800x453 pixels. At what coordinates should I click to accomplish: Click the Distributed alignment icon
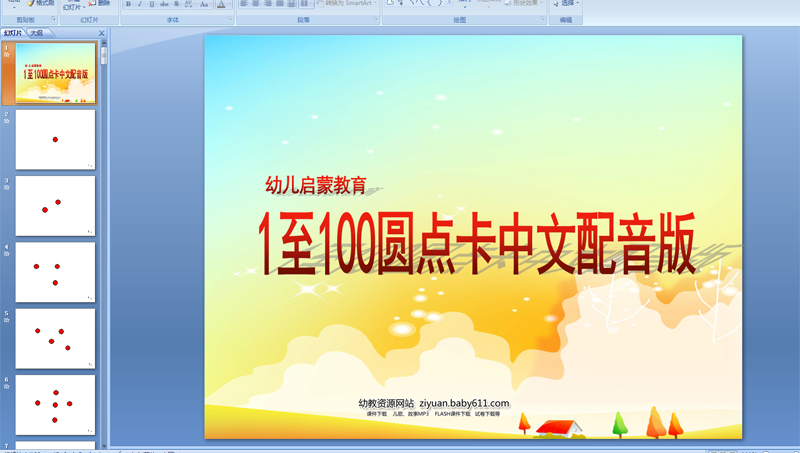(x=291, y=4)
